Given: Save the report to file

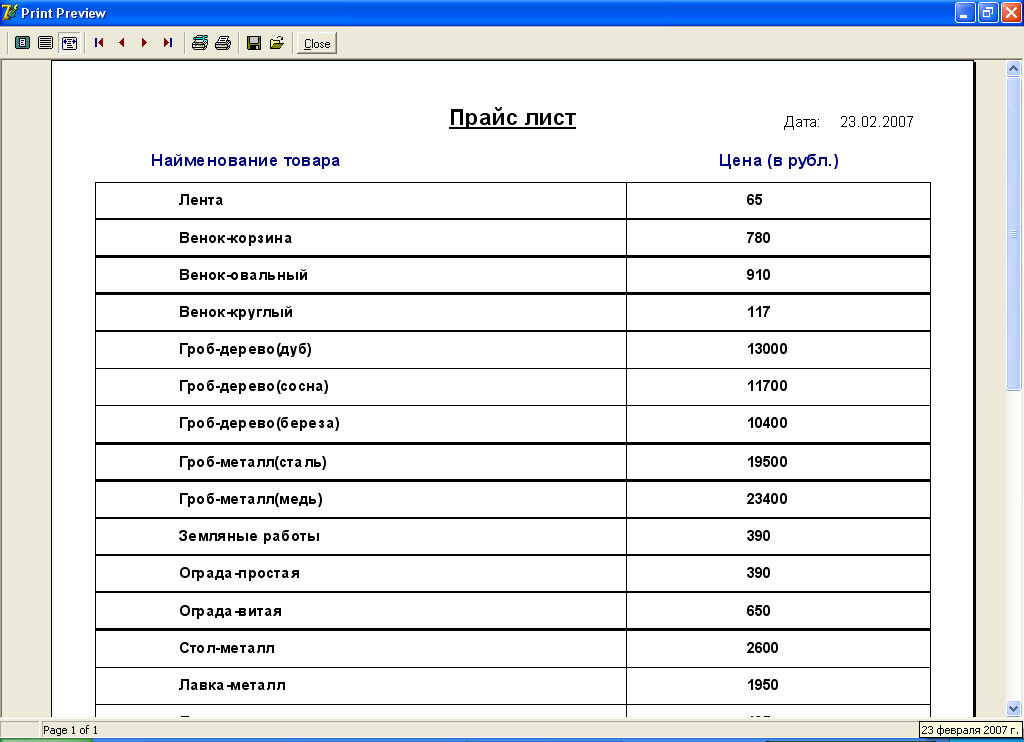Looking at the screenshot, I should (254, 43).
